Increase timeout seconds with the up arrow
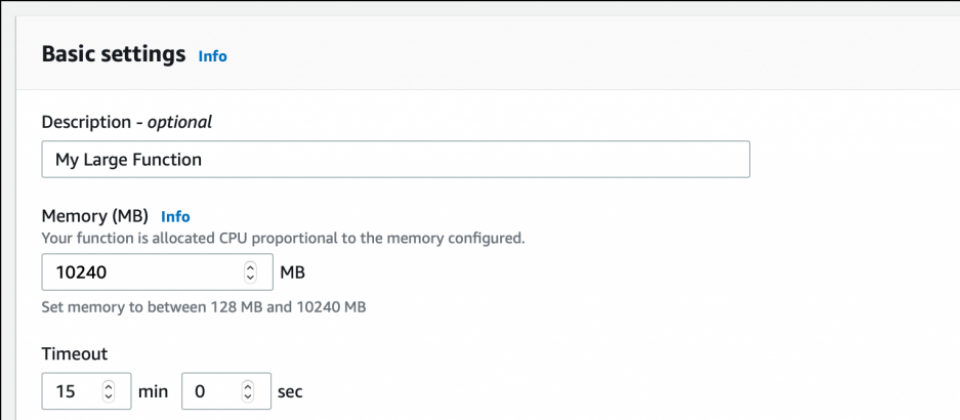 (247, 385)
